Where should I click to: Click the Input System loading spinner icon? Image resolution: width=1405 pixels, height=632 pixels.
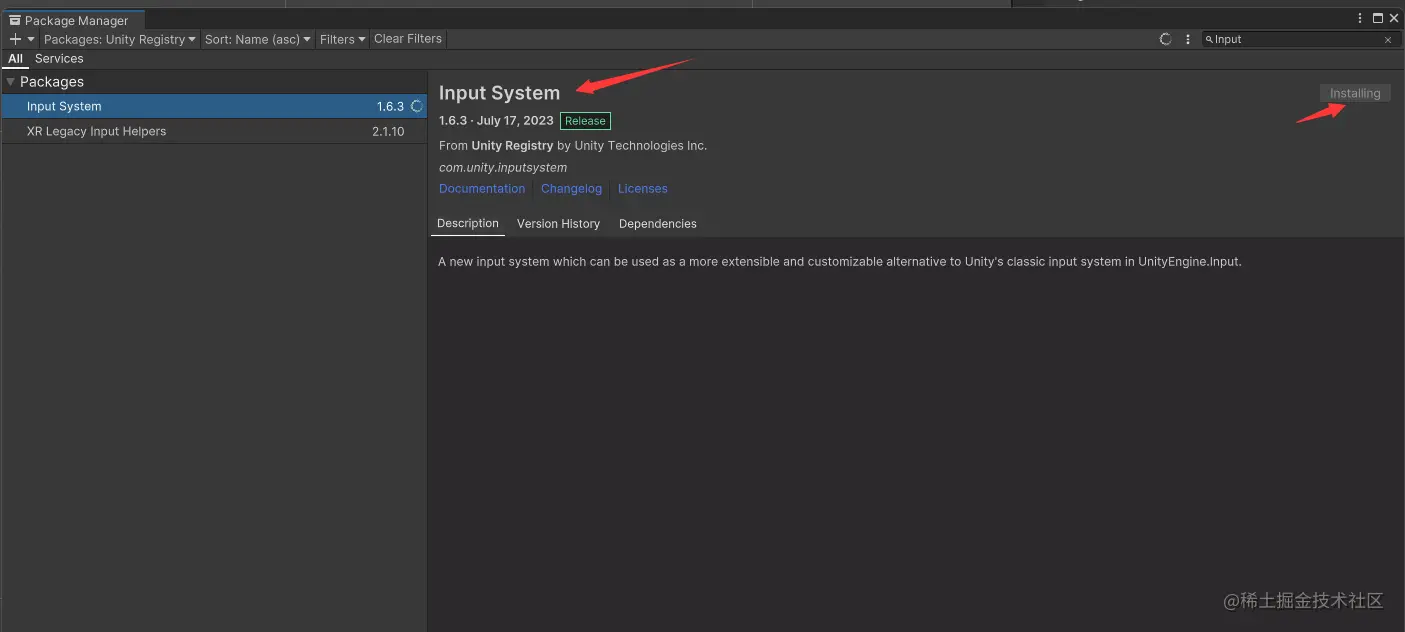tap(417, 106)
